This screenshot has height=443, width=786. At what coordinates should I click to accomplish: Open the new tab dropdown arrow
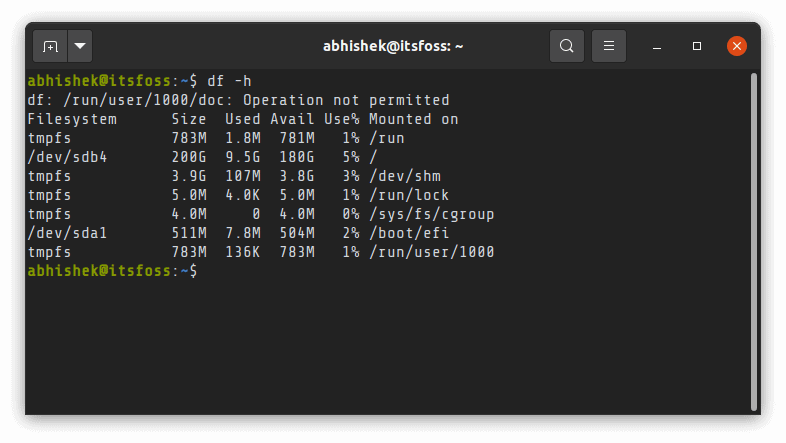point(79,46)
